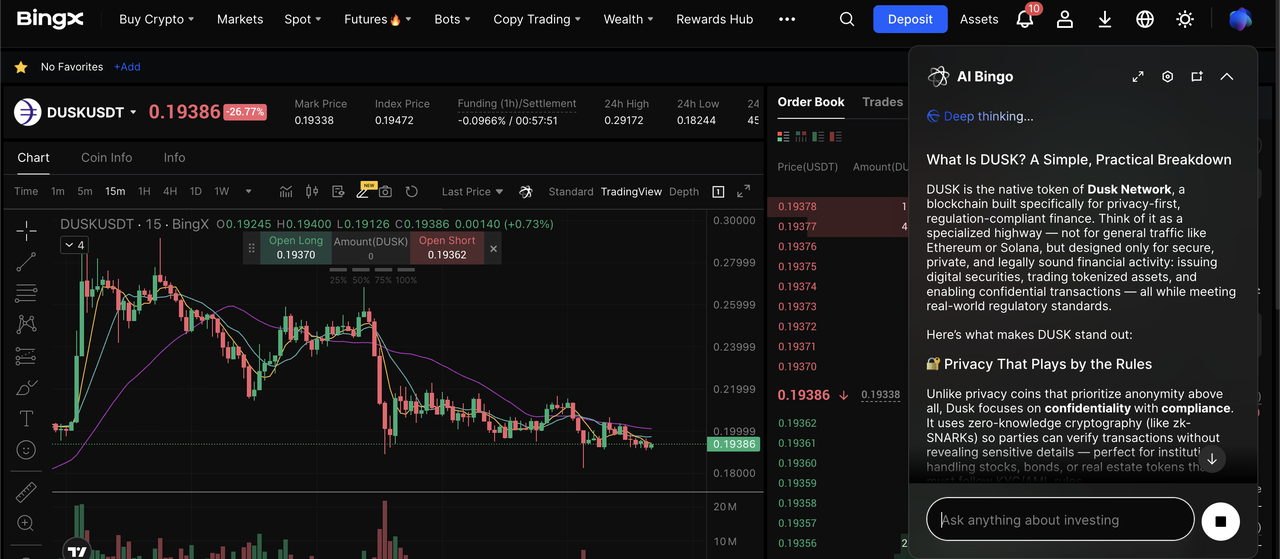Viewport: 1280px width, 559px height.
Task: Switch to the Coin Info tab
Action: click(x=107, y=157)
